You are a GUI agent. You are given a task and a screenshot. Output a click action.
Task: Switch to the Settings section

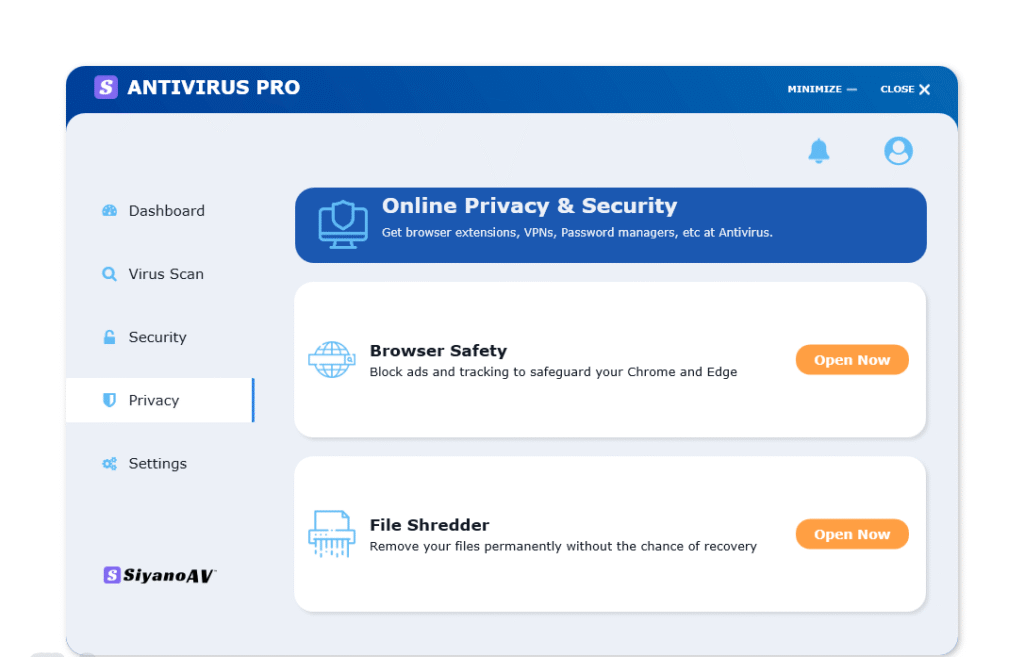pos(157,463)
